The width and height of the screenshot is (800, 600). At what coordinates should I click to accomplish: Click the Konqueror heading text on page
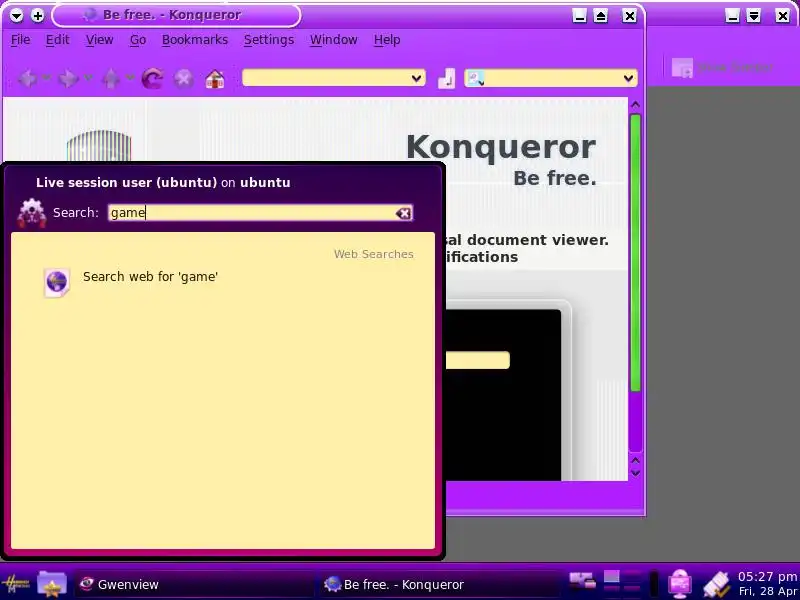[x=501, y=148]
